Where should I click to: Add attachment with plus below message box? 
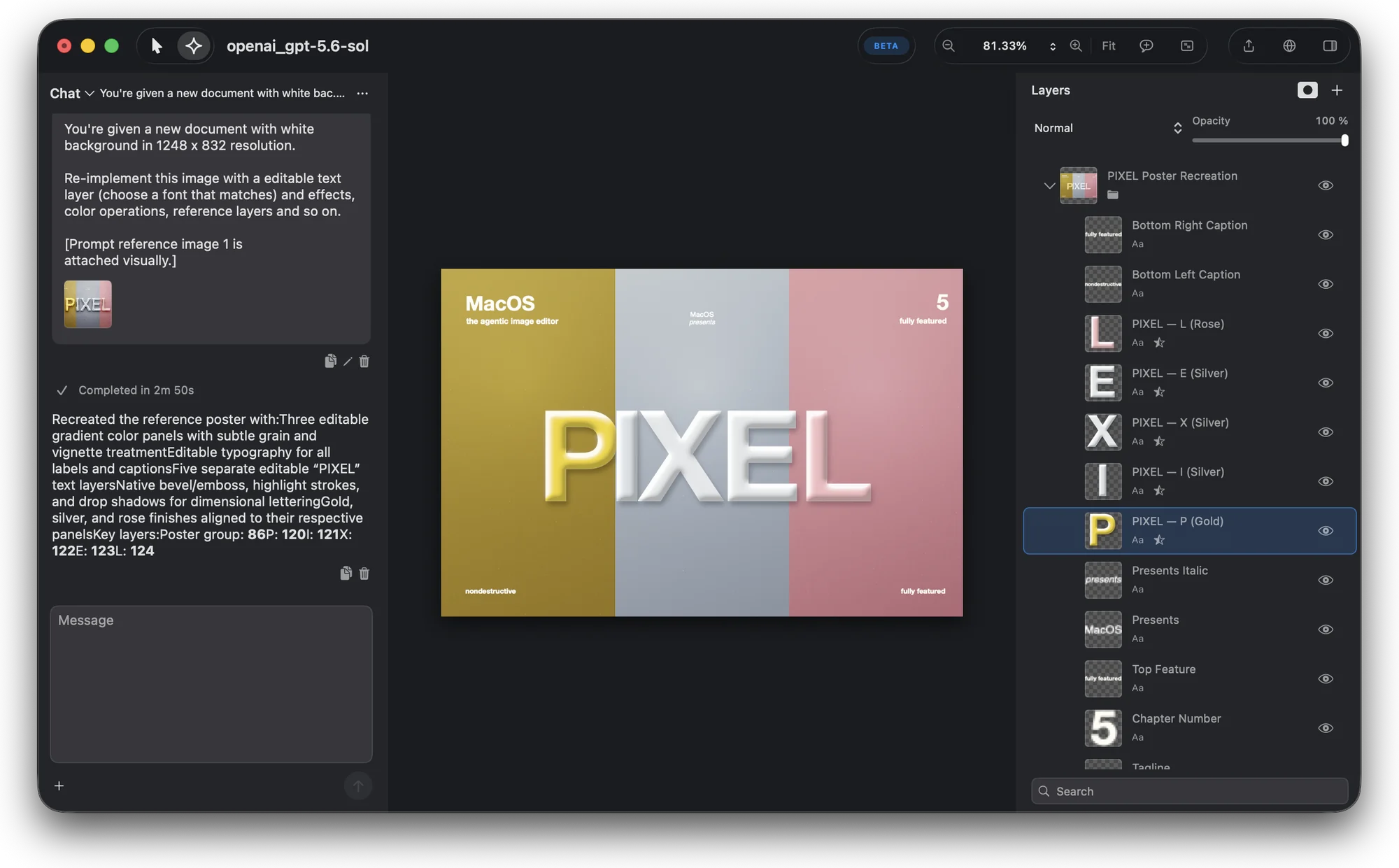click(59, 786)
